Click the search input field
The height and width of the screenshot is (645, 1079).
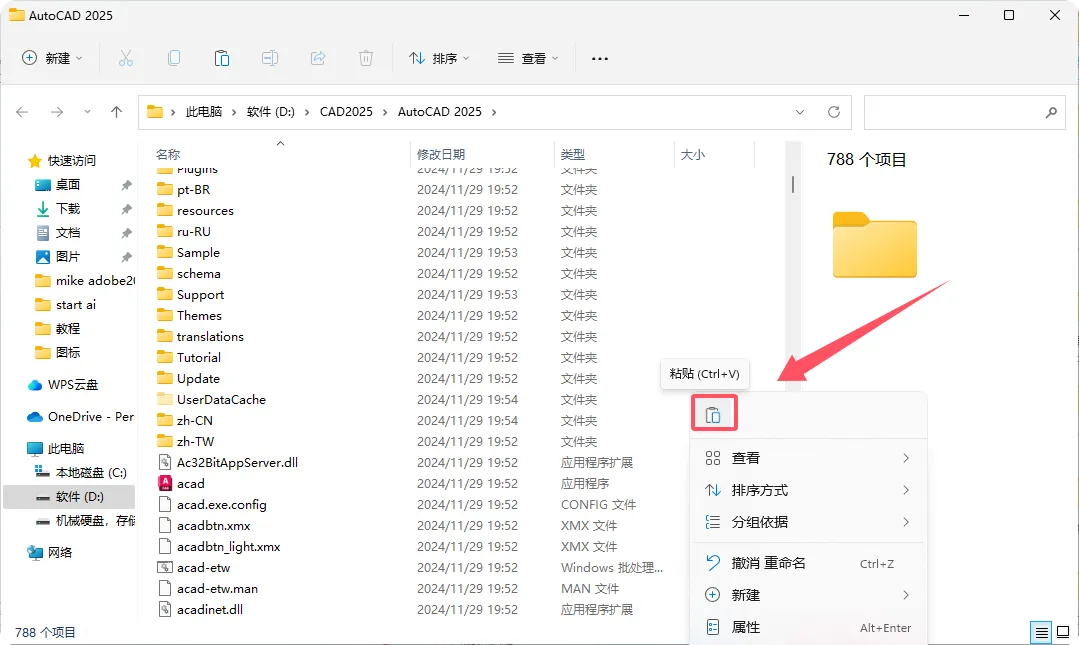(x=964, y=112)
